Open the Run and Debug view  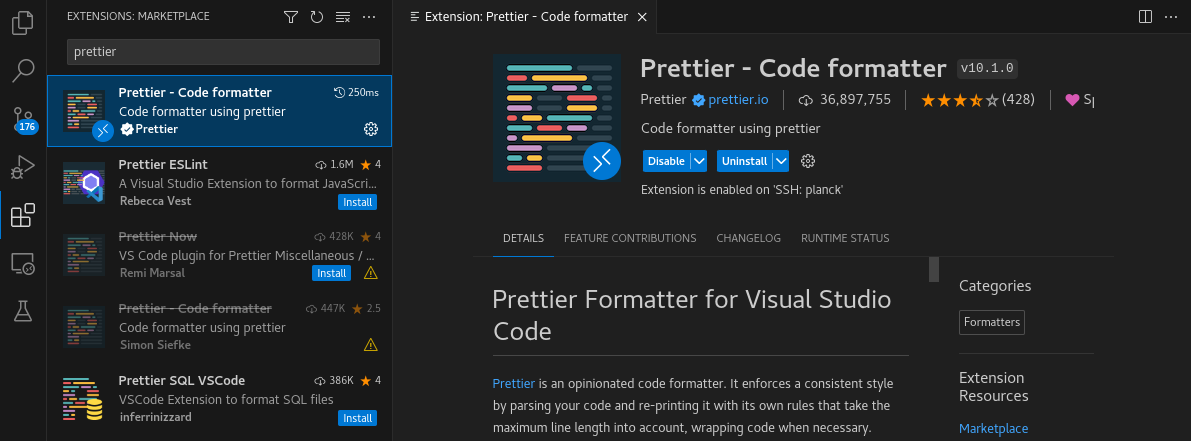pyautogui.click(x=23, y=166)
